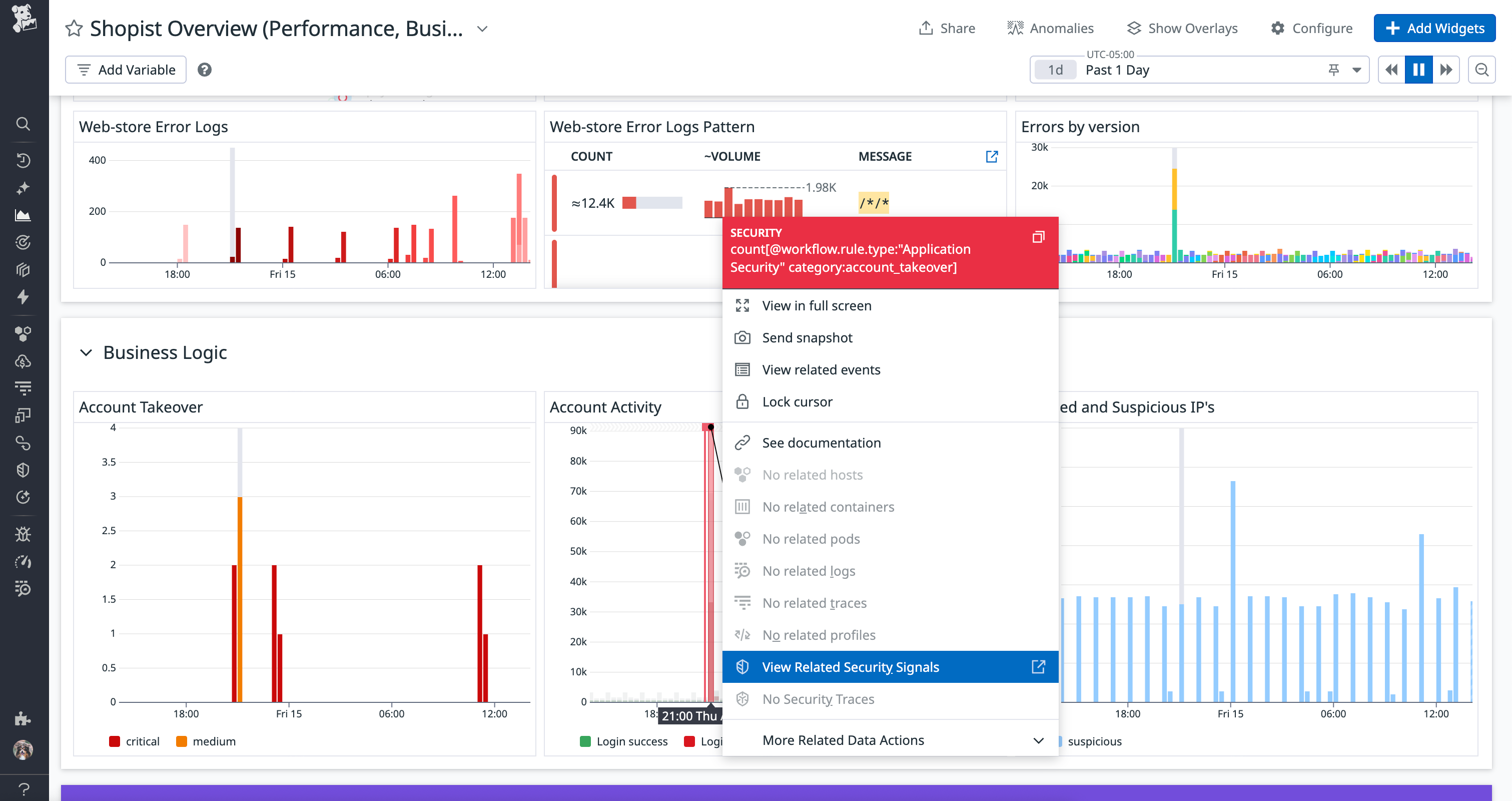Expand the dashboard title dropdown
Screen dimensions: 1512x801
pyautogui.click(x=481, y=28)
